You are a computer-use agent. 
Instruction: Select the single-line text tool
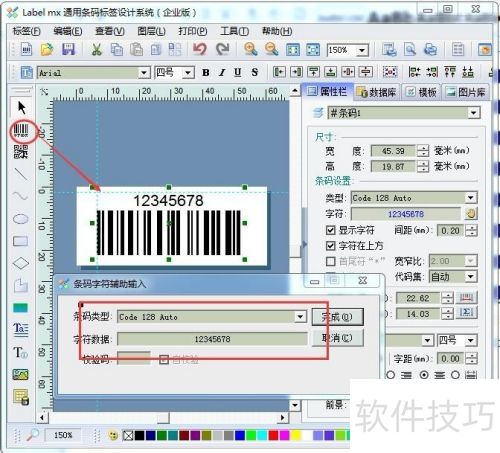pos(20,352)
